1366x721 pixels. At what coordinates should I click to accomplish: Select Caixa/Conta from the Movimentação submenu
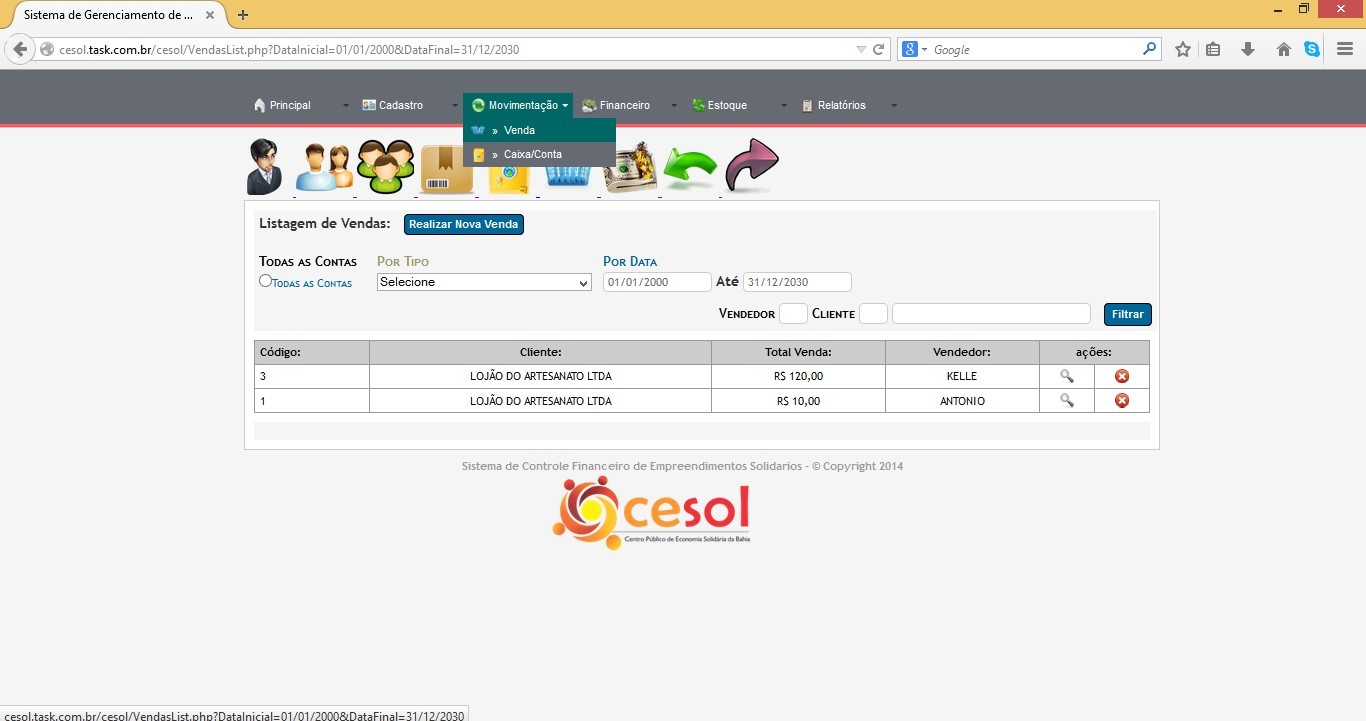[x=532, y=155]
